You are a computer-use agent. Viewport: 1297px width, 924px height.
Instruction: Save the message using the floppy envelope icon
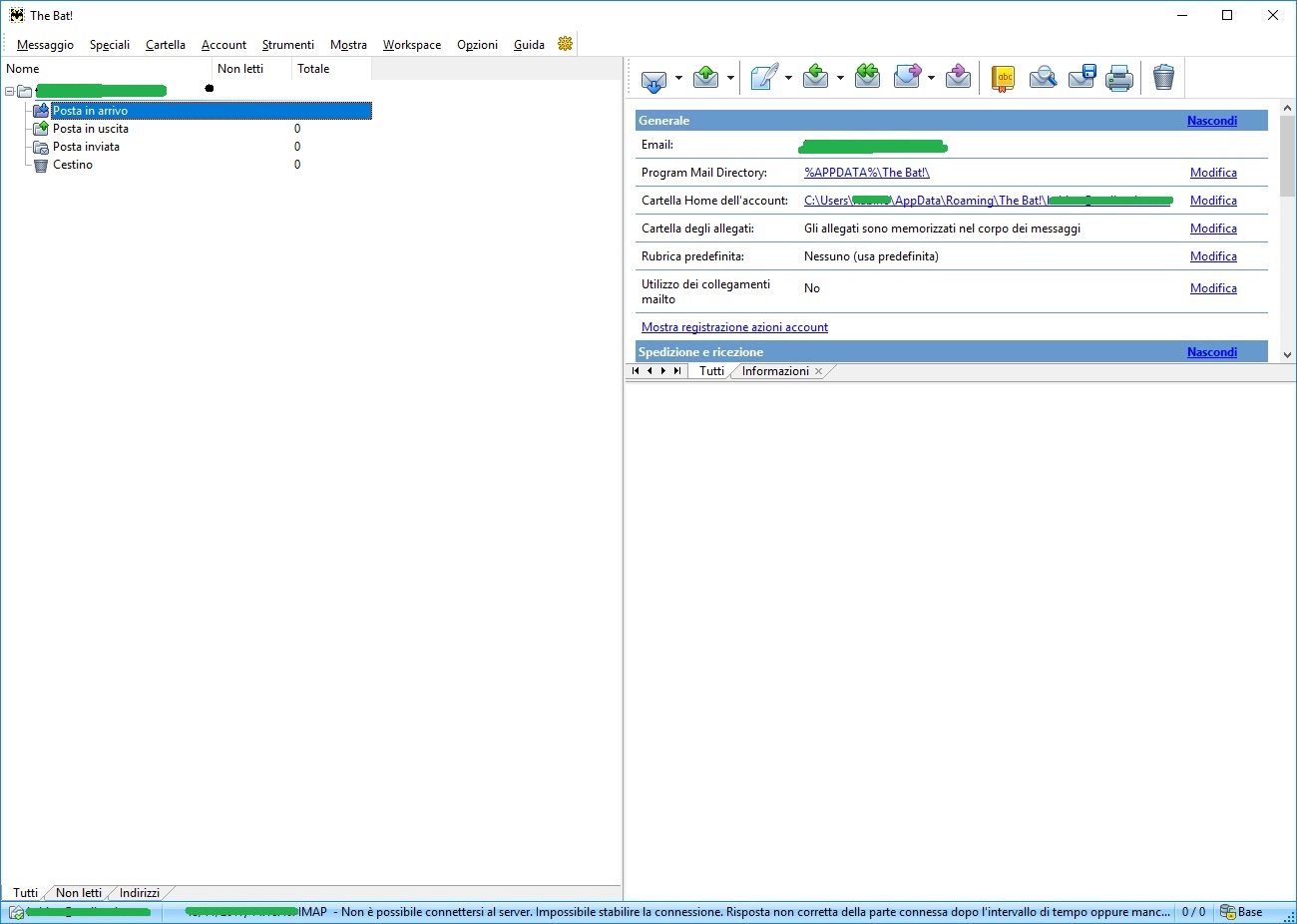[1082, 77]
